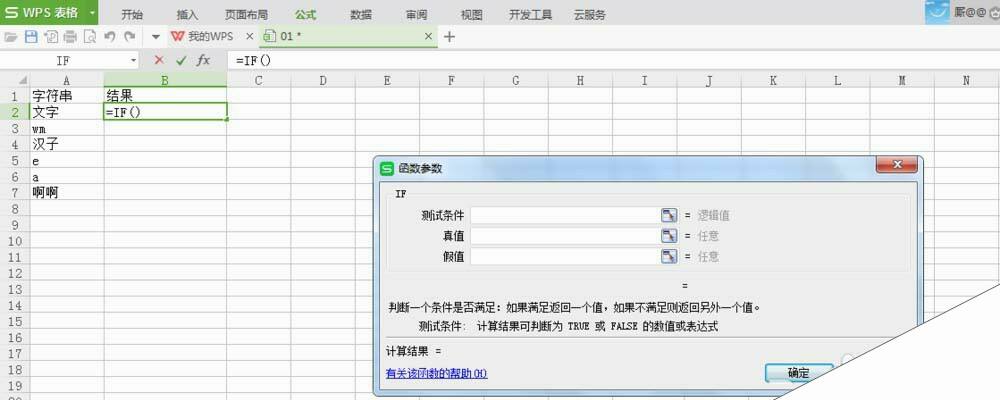Viewport: 1000px width, 400px height.
Task: Click range selector beside 测试条件 field
Action: [668, 215]
